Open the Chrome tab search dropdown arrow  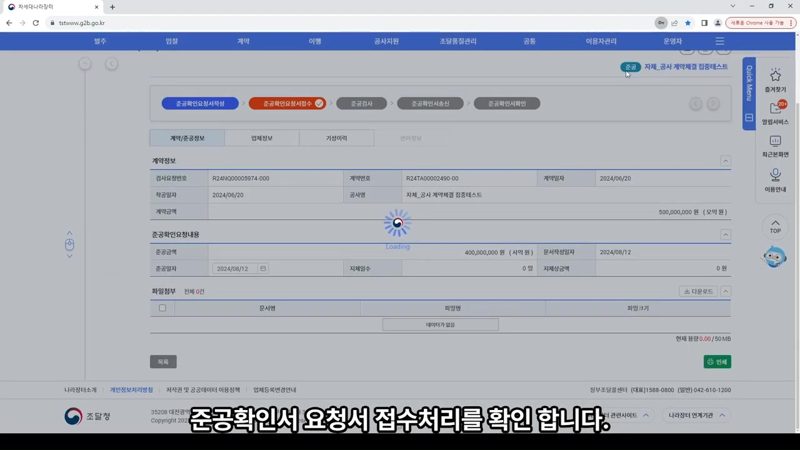tap(733, 6)
